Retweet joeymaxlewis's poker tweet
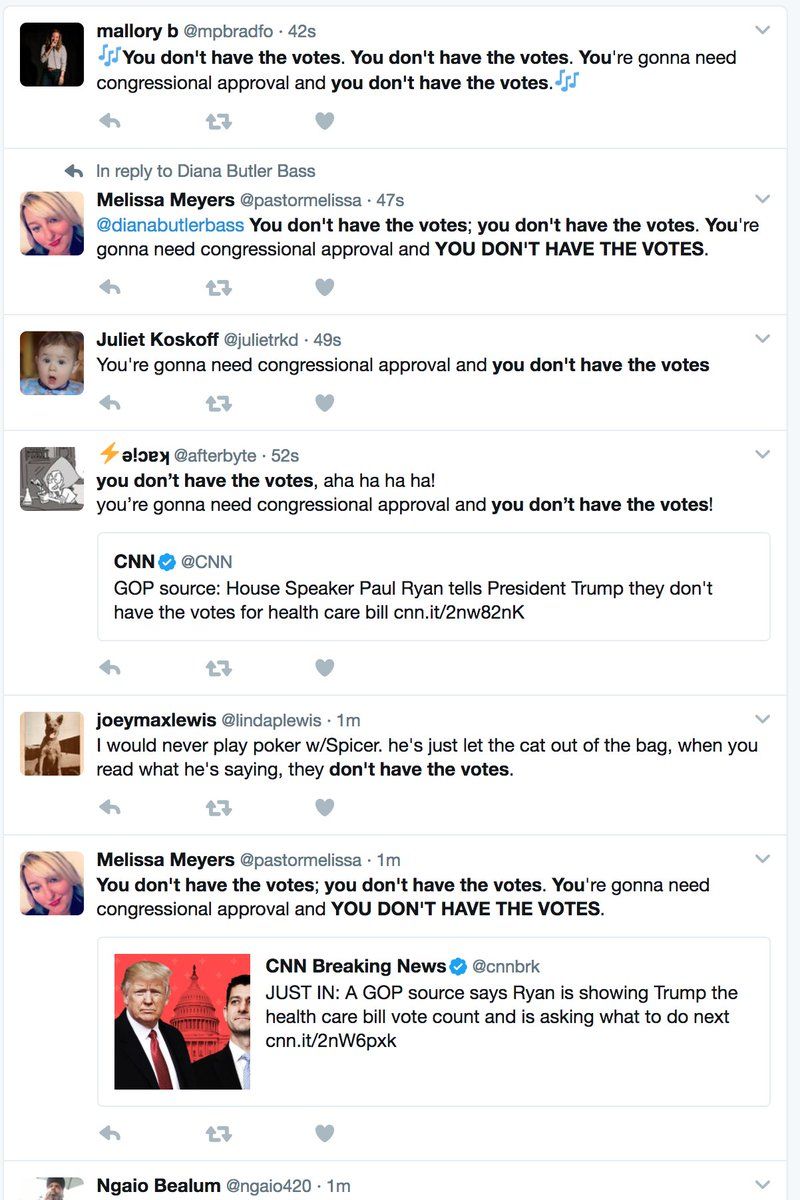The height and width of the screenshot is (1200, 800). [218, 807]
